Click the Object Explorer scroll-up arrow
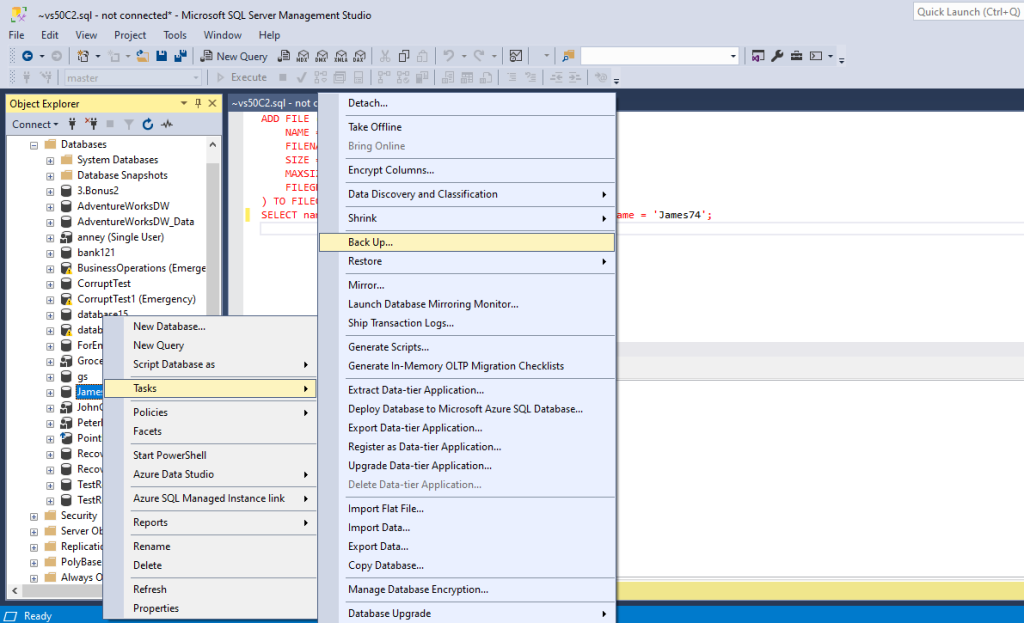1024x623 pixels. (213, 145)
